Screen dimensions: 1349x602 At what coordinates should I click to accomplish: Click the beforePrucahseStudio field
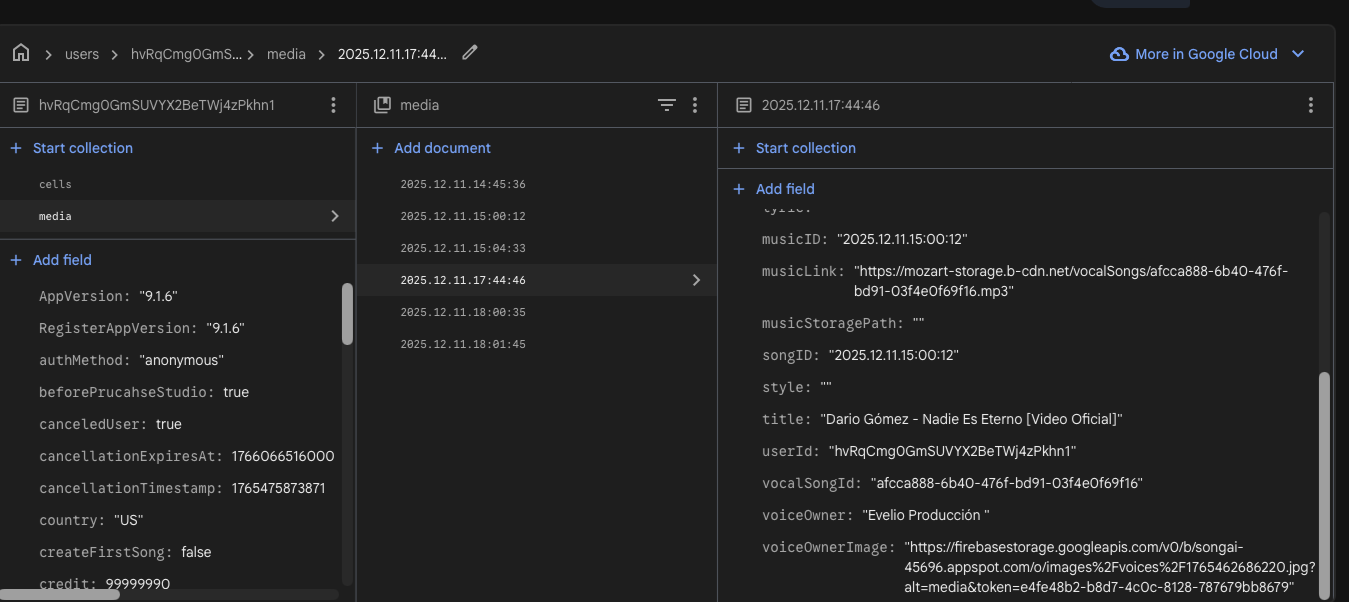pyautogui.click(x=144, y=392)
